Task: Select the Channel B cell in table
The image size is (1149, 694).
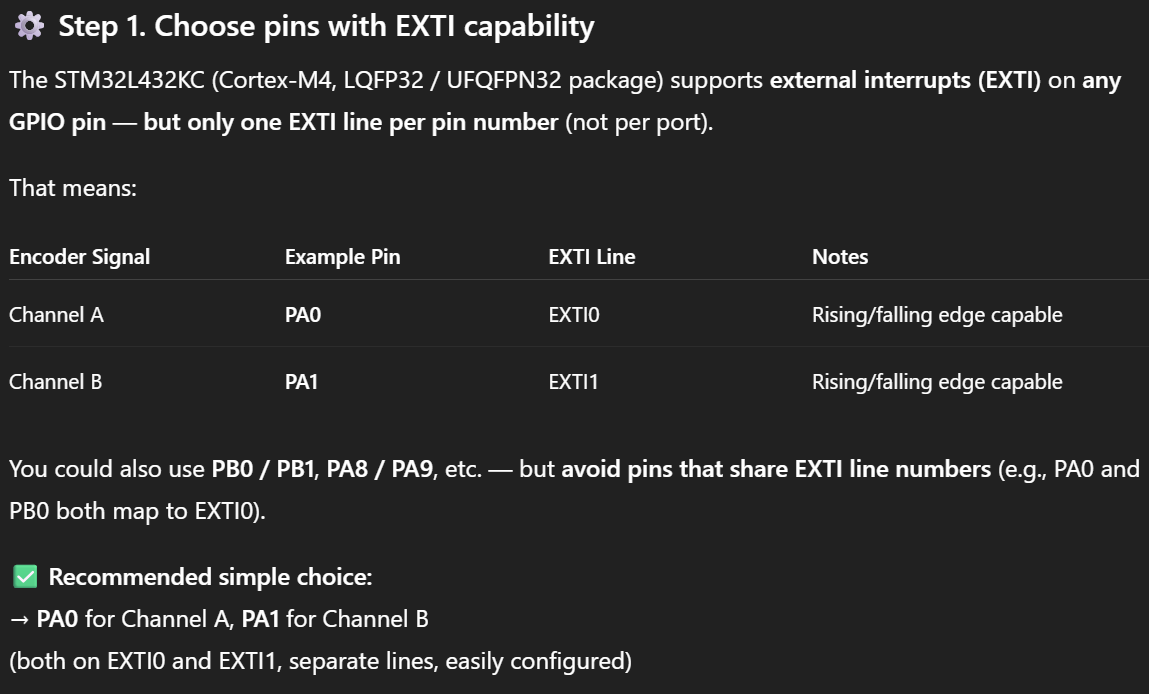Action: tap(56, 382)
